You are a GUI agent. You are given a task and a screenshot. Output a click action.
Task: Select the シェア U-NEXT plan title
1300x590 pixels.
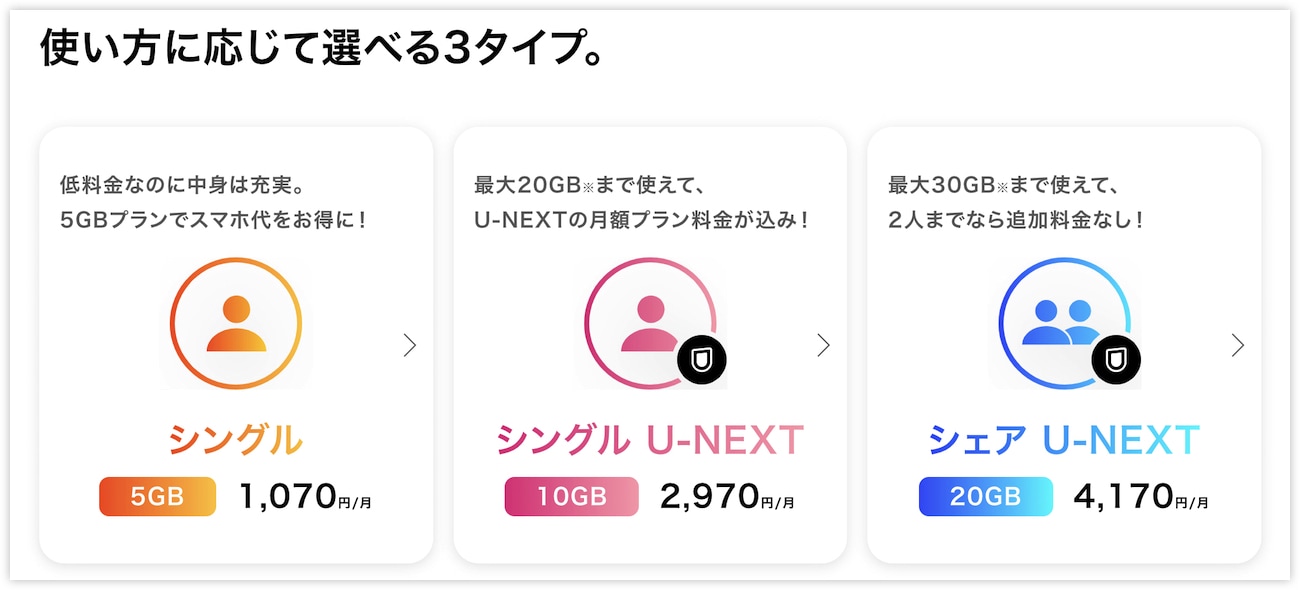tap(1064, 439)
